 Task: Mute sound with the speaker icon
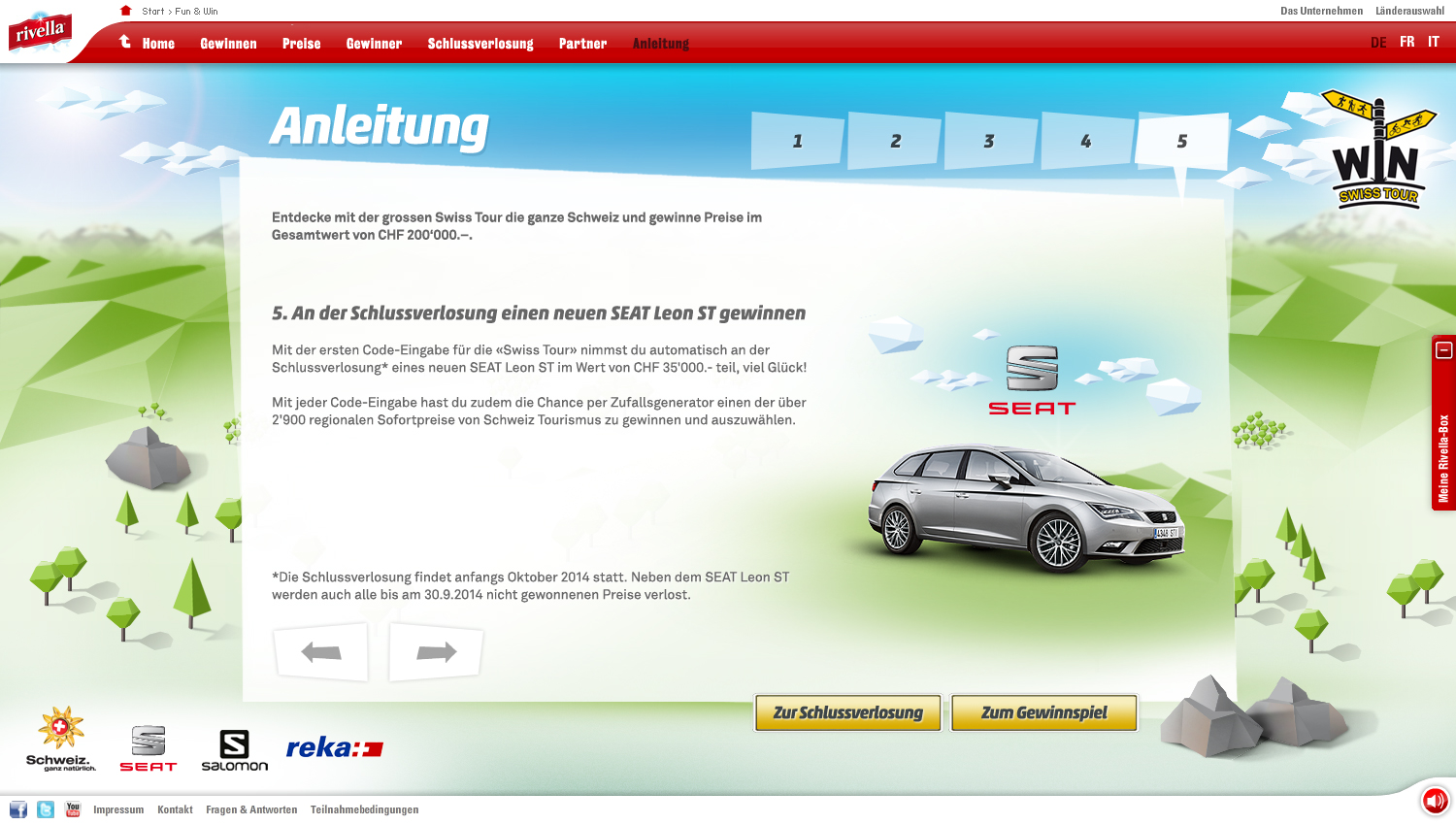tap(1435, 801)
